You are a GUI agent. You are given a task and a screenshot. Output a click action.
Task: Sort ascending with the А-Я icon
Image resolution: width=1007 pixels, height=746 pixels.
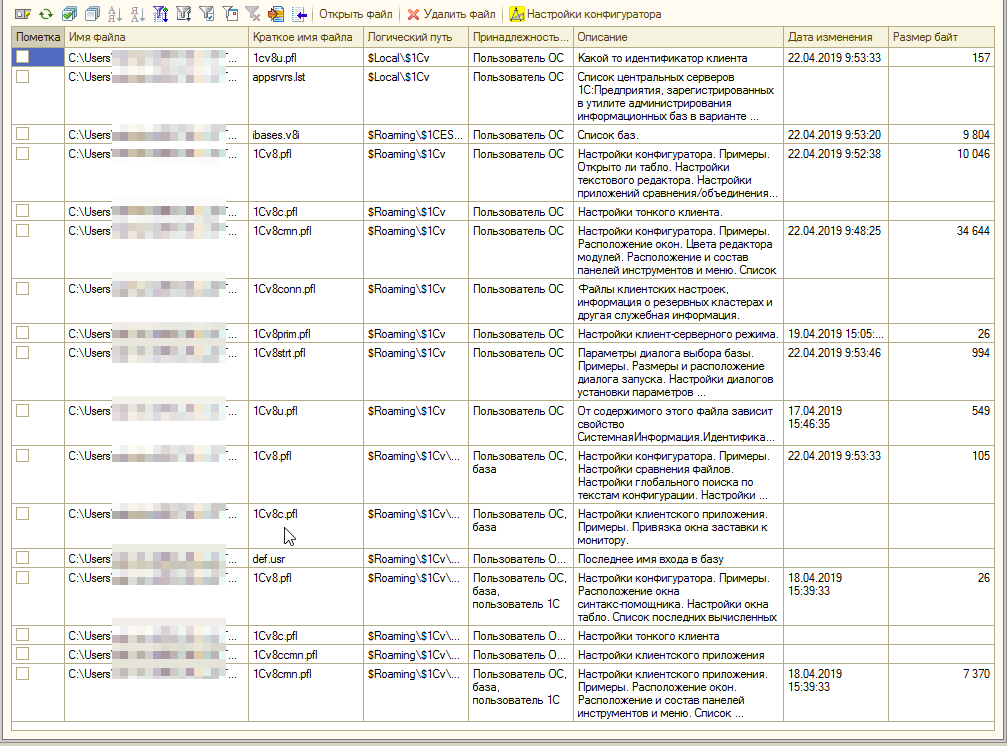click(x=115, y=13)
